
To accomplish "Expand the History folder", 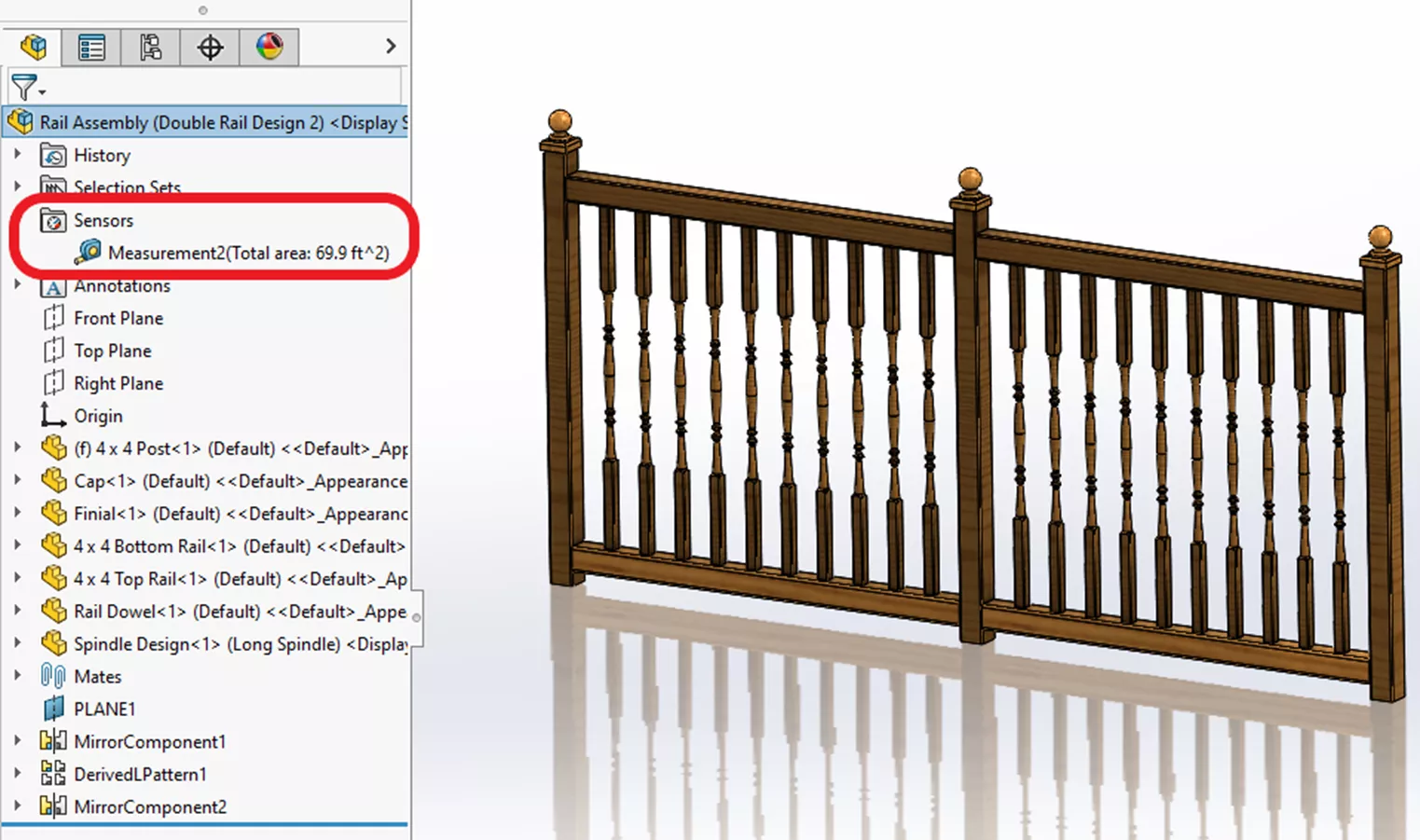I will 20,155.
